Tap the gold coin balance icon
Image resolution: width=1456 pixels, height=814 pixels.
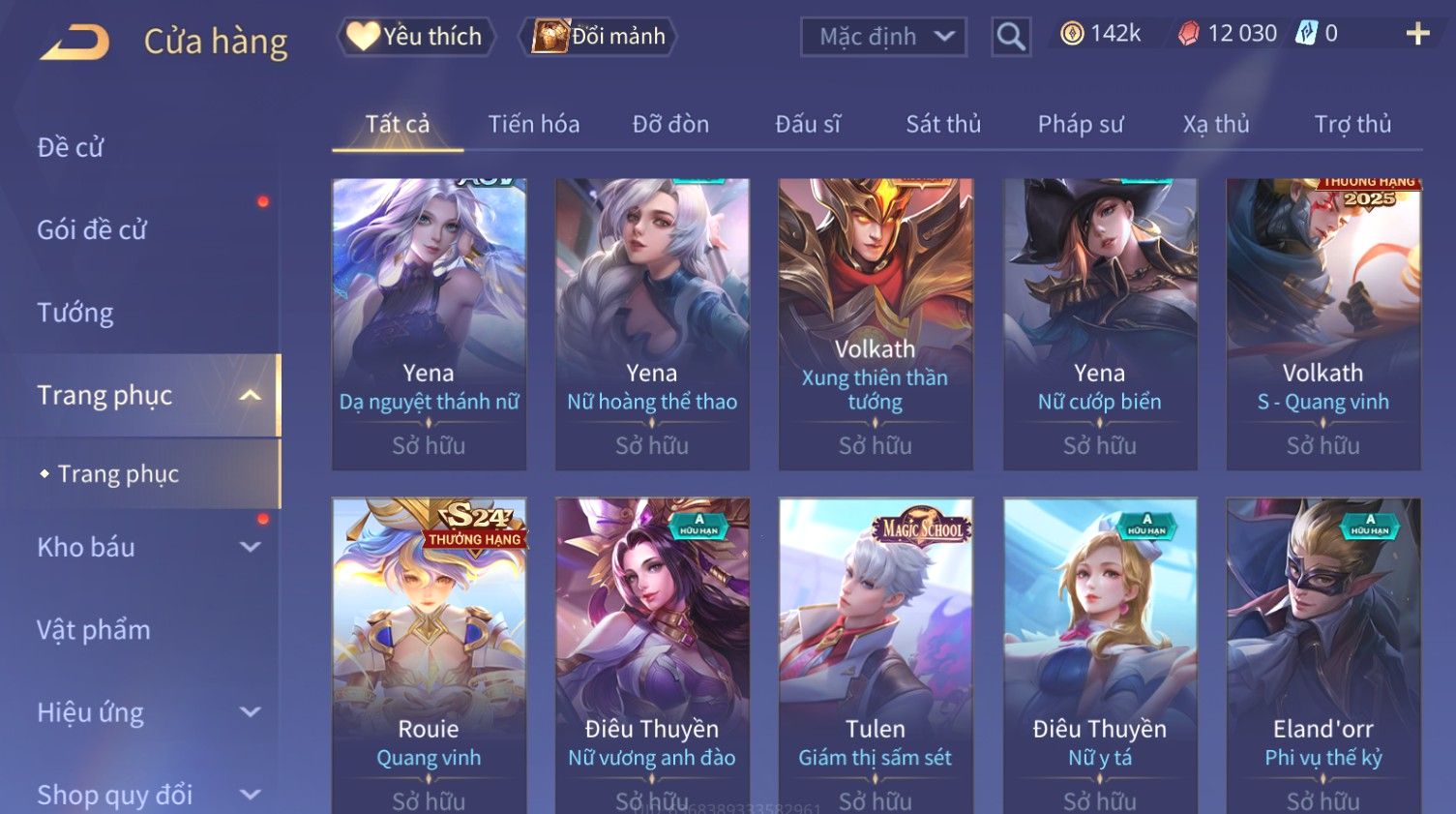[x=1072, y=34]
